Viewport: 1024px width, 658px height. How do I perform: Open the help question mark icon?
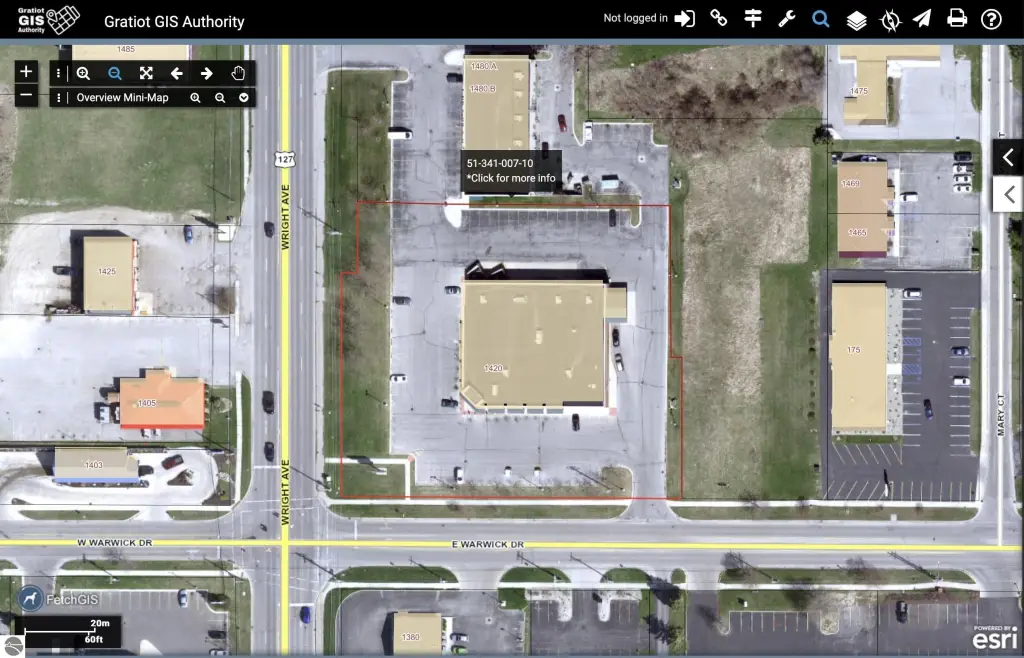(991, 19)
